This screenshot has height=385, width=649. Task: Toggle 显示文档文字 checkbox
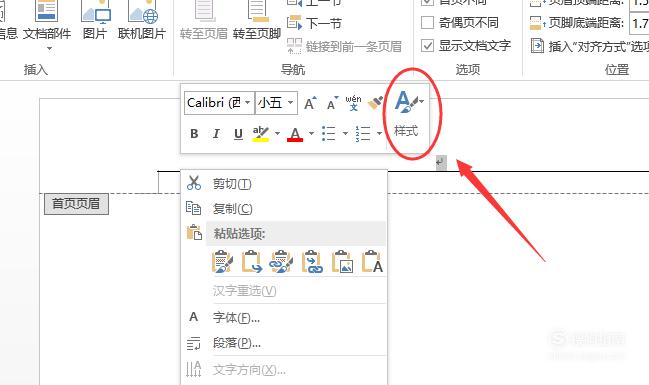427,46
